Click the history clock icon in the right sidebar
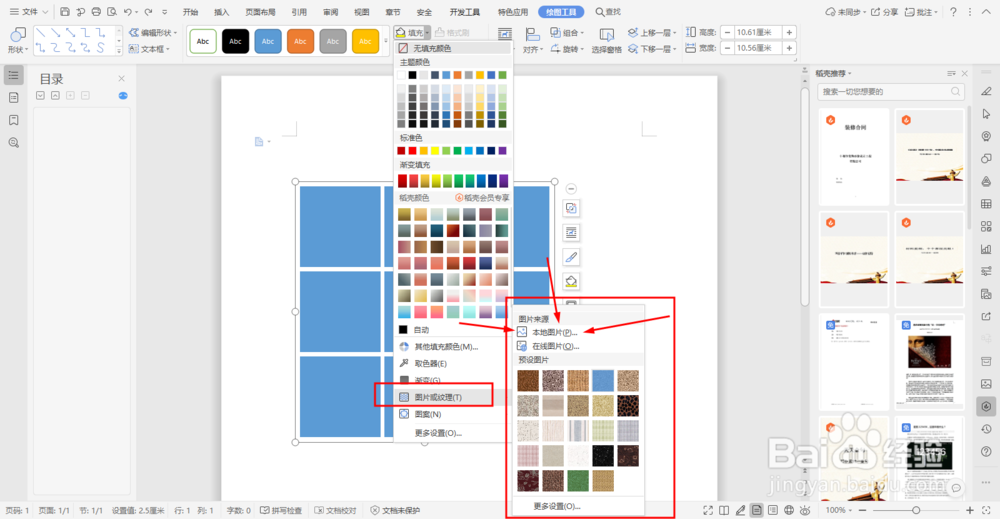Viewport: 1000px width, 519px height. (x=987, y=428)
